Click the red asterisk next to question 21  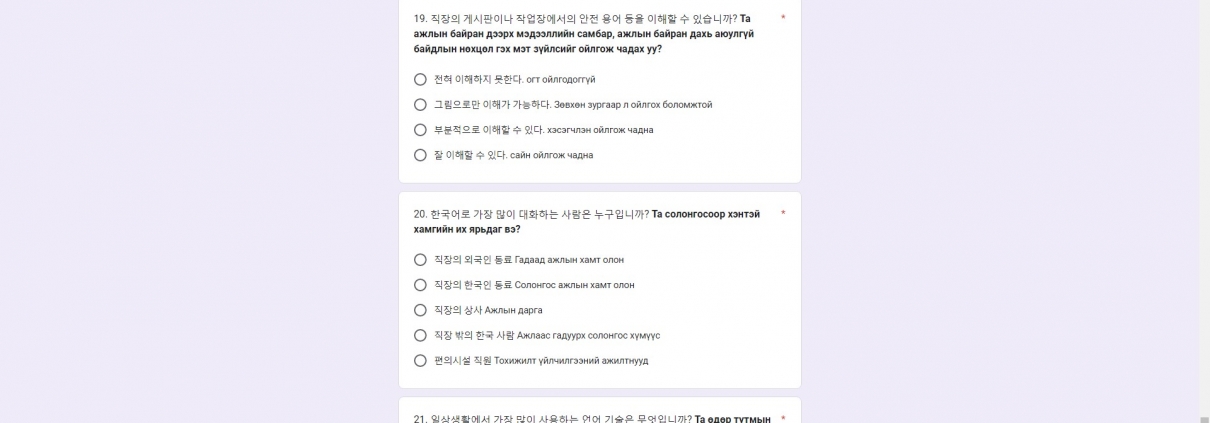click(783, 418)
